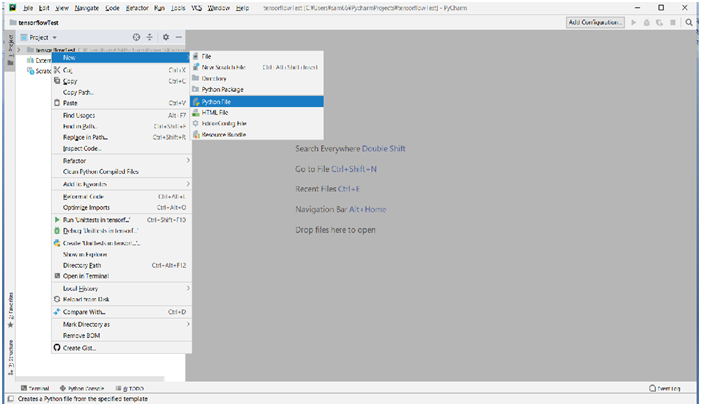Select Cut from the context menu
Viewport: 701px width, 406px height.
(x=121, y=70)
